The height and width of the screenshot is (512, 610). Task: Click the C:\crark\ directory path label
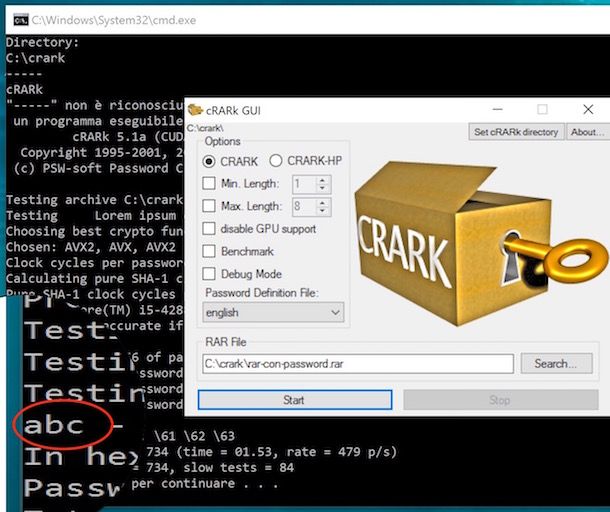point(205,128)
